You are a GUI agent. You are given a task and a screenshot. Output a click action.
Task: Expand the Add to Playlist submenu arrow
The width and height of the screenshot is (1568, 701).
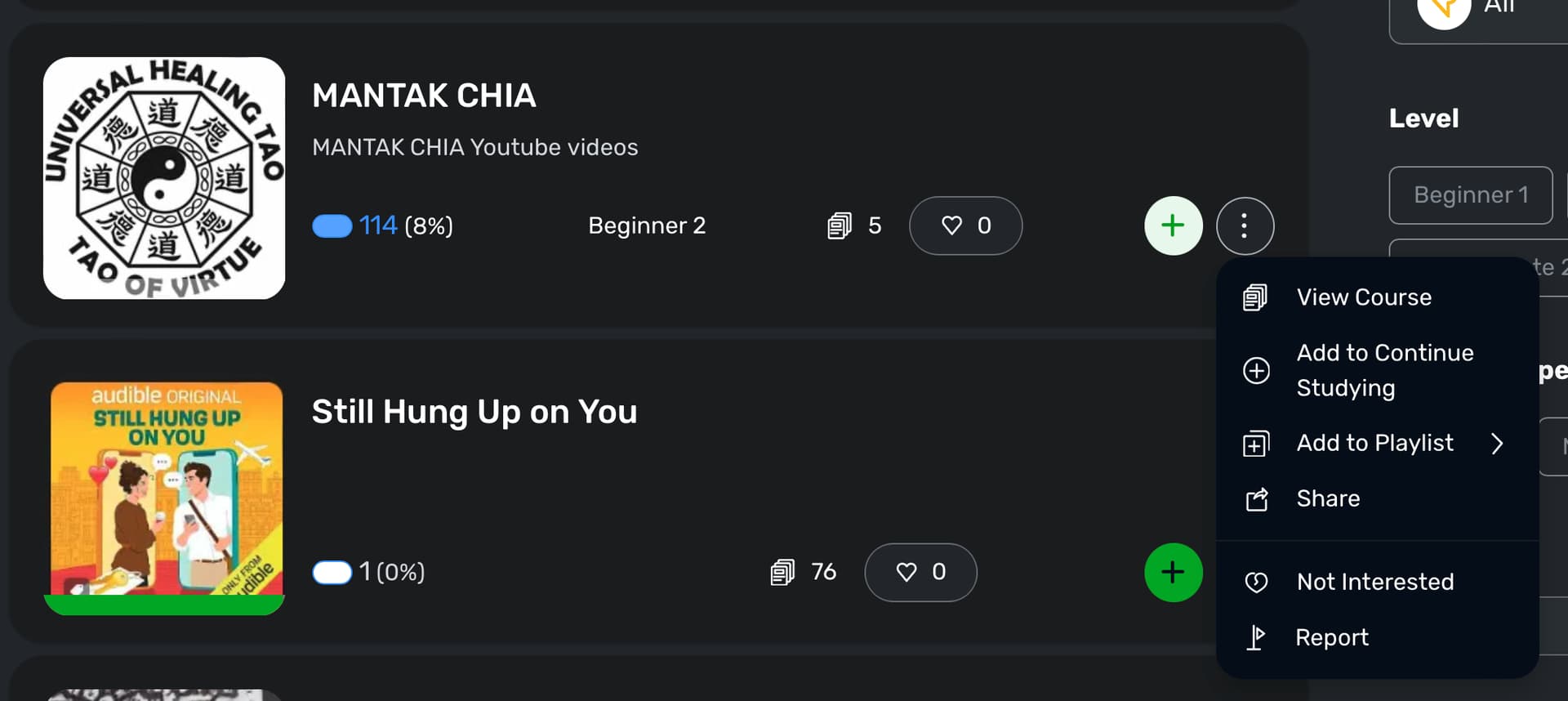tap(1497, 443)
